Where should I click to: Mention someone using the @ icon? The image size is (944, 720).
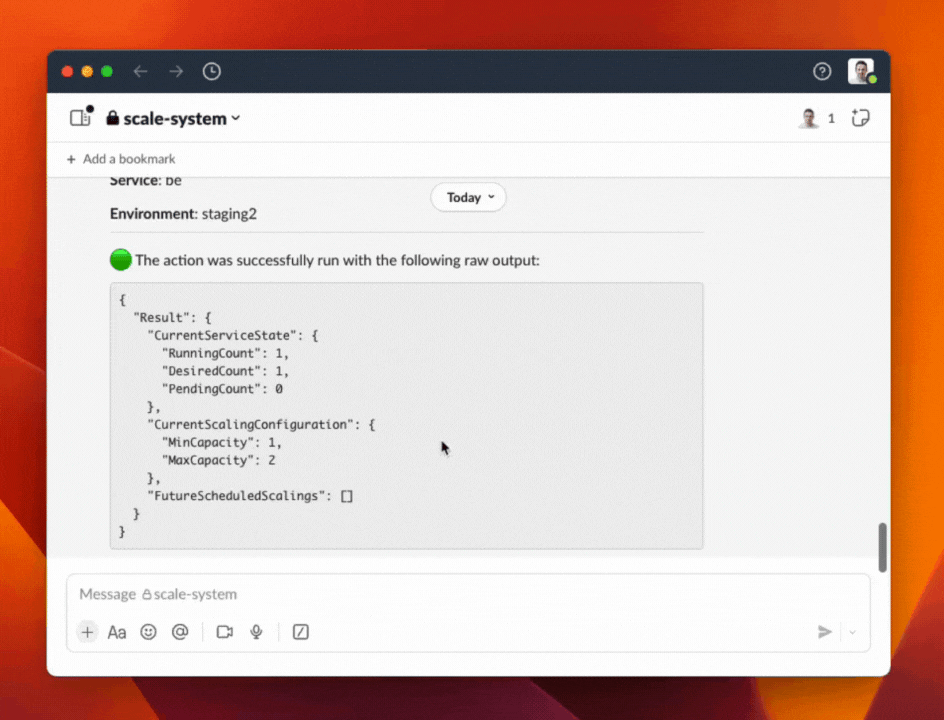180,631
